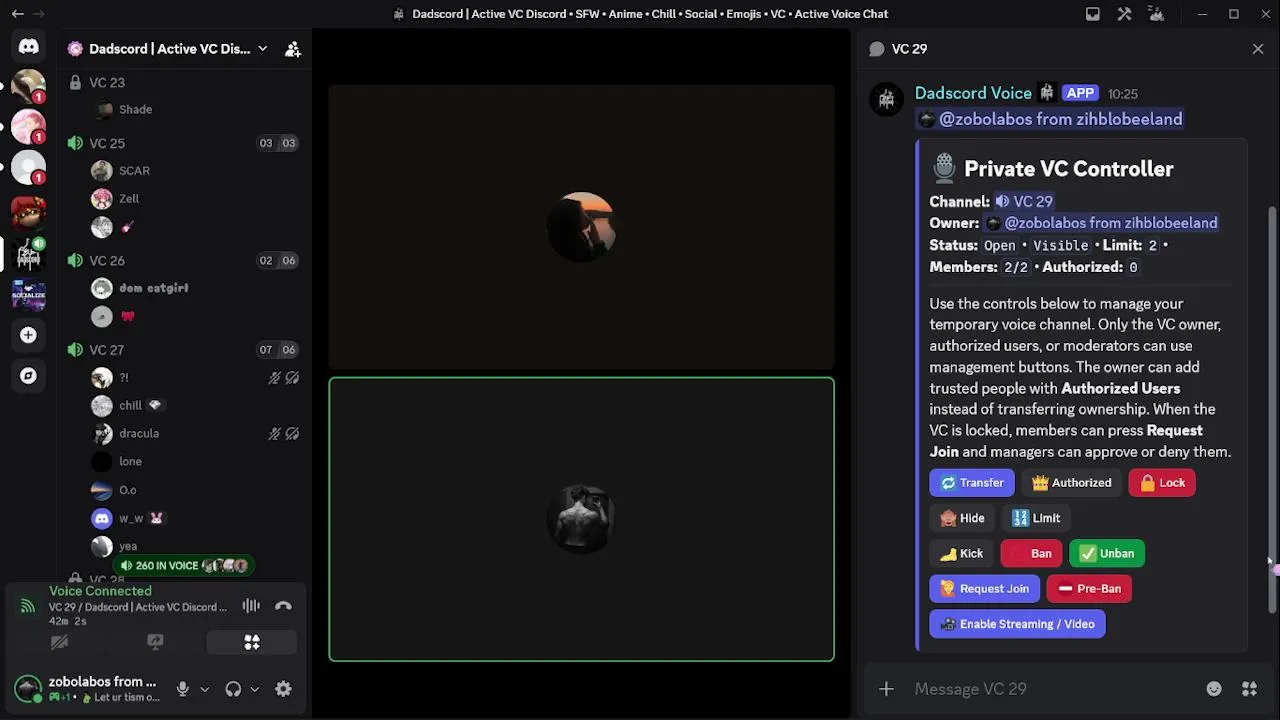The width and height of the screenshot is (1280, 720).
Task: Click the @zobolabos mention above the embed
Action: (x=1050, y=119)
